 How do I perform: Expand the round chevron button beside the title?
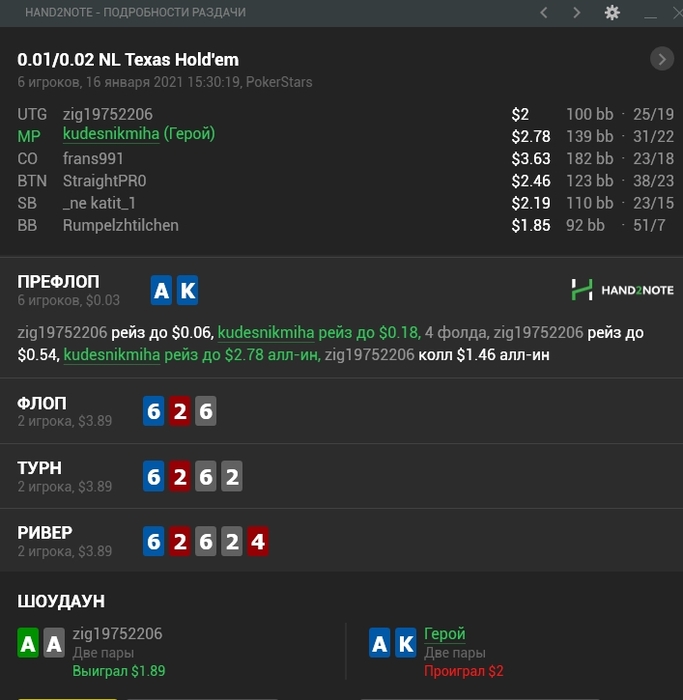pos(662,59)
